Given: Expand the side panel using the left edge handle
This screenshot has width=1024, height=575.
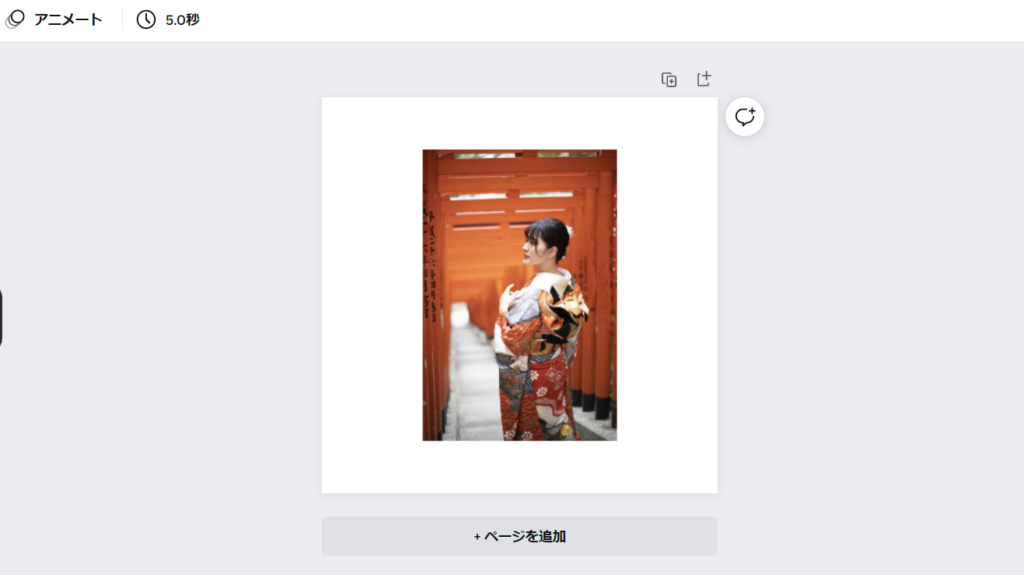Looking at the screenshot, I should 1,318.
